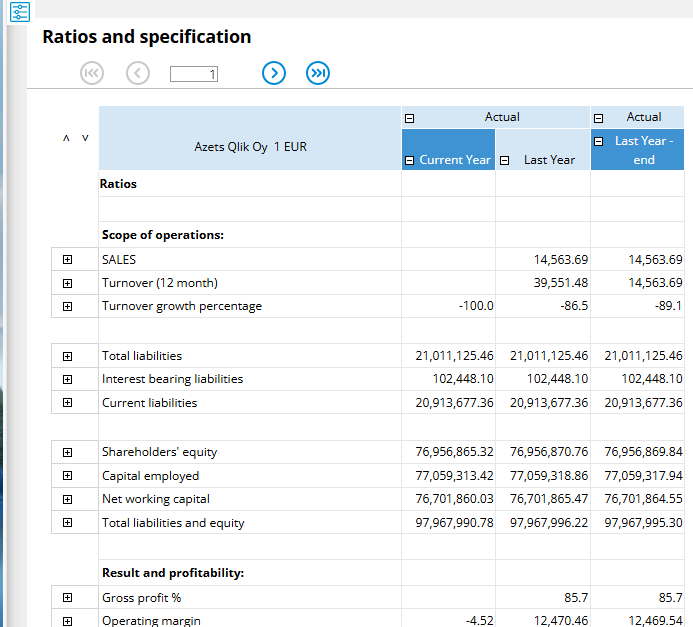Viewport: 693px width, 627px height.
Task: Go to the first page of the report
Action: 91,73
